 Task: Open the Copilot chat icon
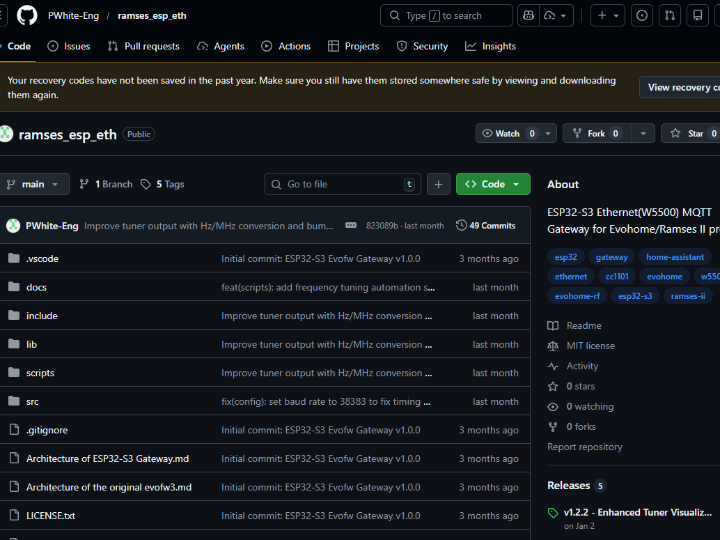pyautogui.click(x=529, y=16)
